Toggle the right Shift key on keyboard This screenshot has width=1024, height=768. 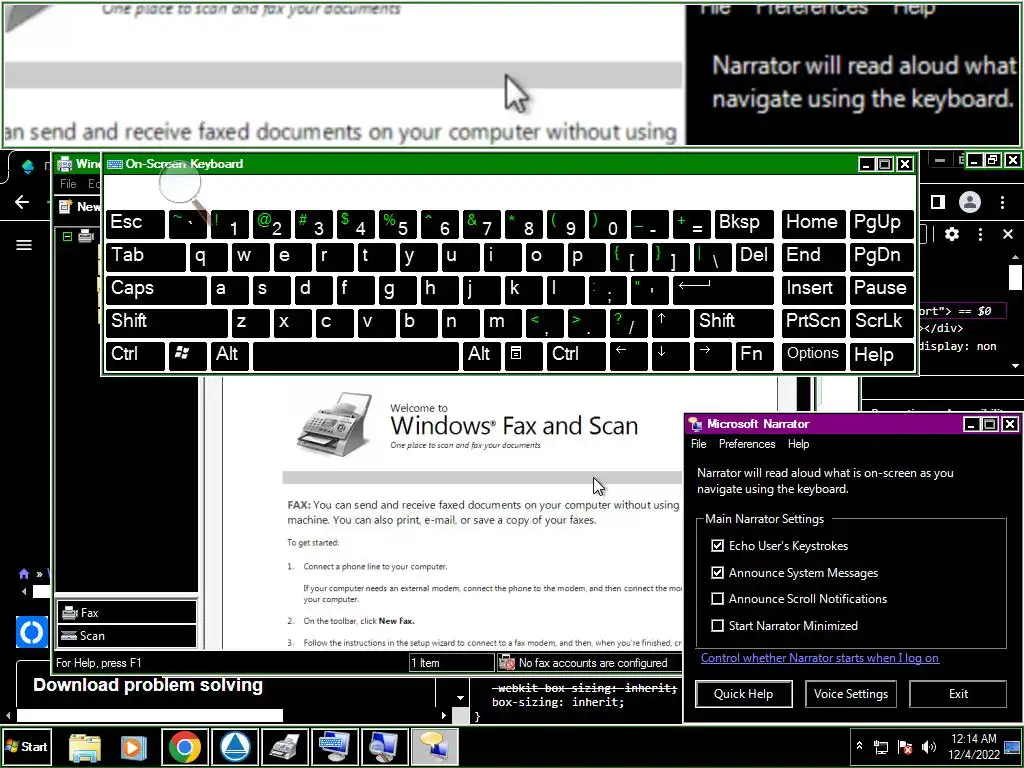click(733, 322)
